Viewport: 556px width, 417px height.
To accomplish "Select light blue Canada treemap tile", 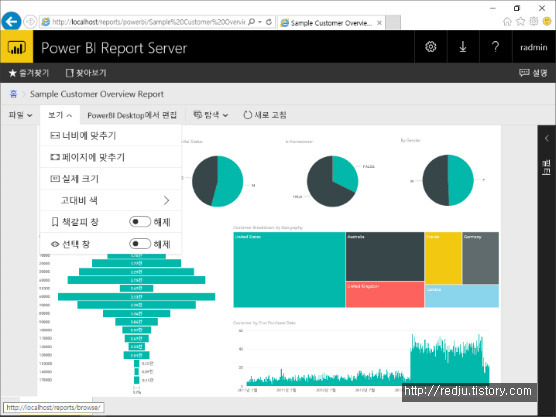I will click(462, 296).
